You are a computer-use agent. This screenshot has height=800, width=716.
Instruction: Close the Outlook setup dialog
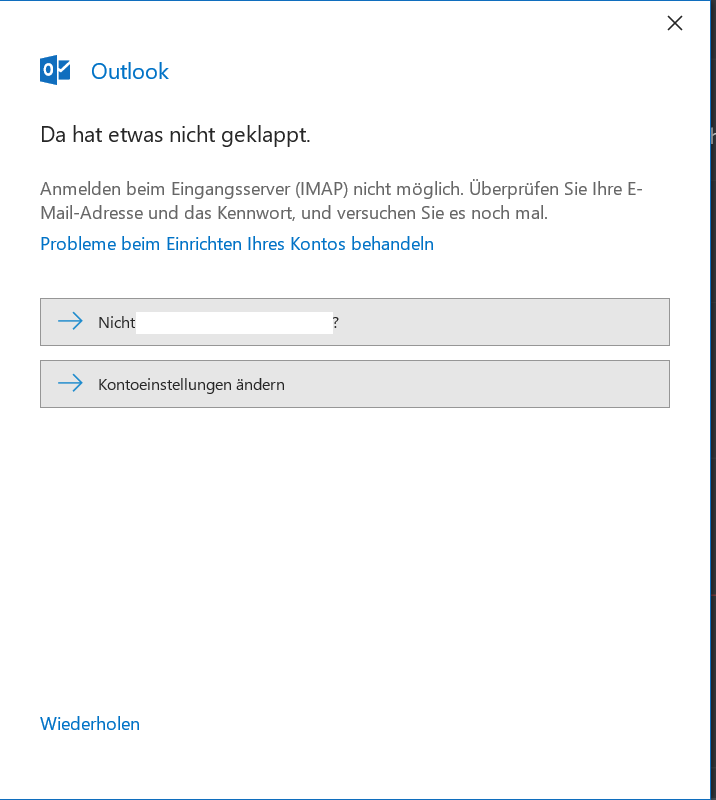coord(674,23)
